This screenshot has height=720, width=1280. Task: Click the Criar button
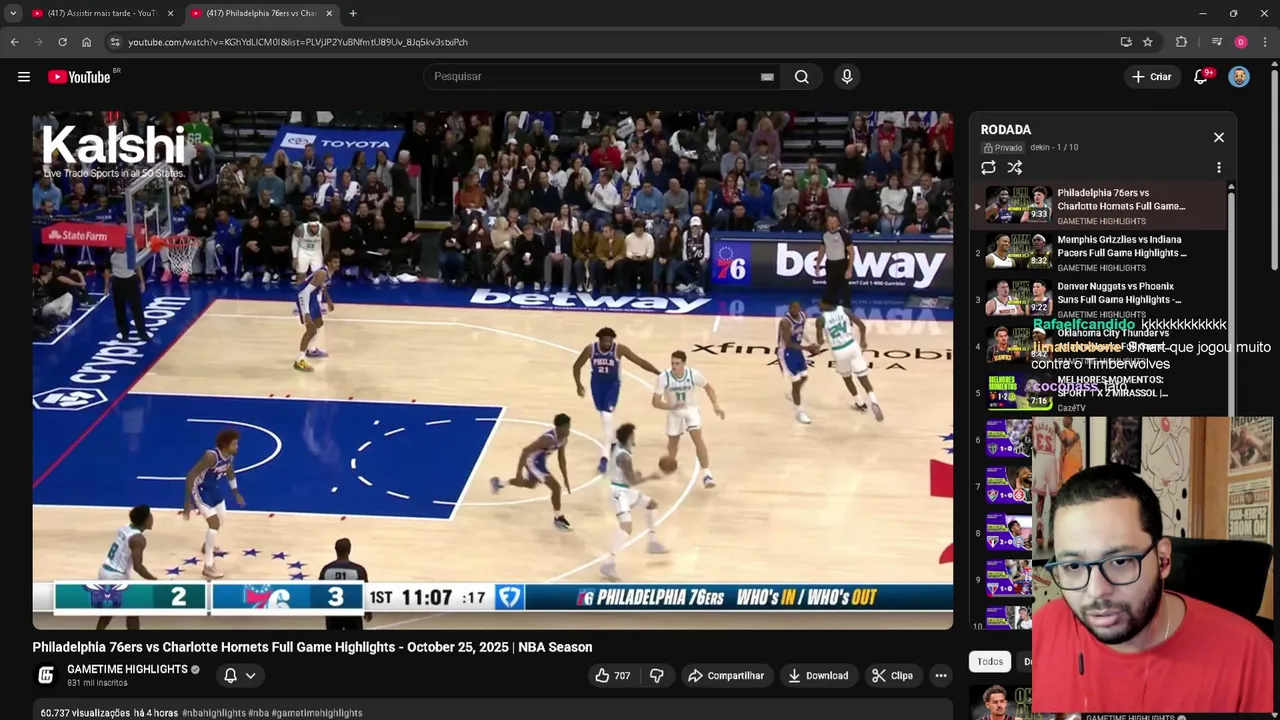coord(1152,77)
